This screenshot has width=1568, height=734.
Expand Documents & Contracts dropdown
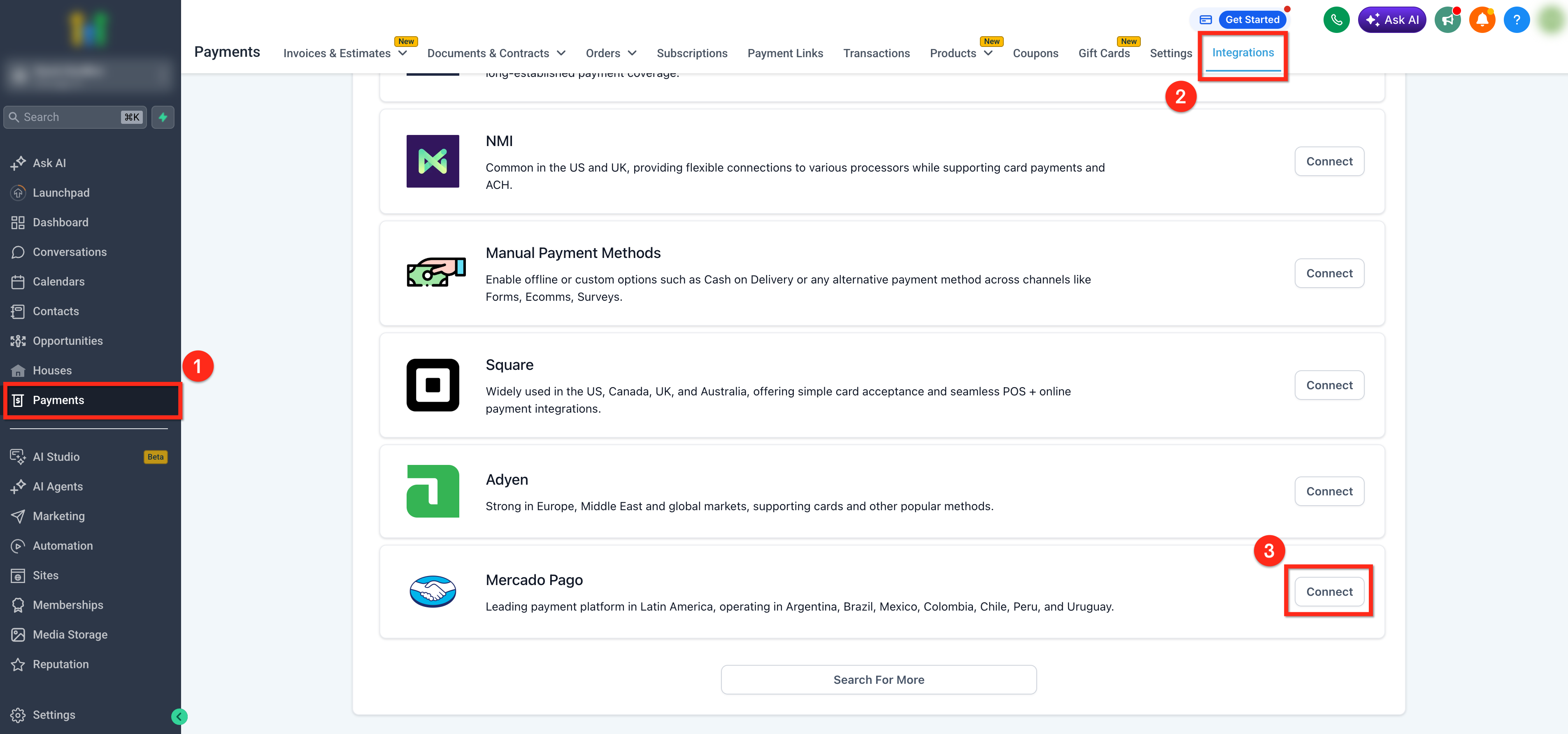tap(496, 53)
